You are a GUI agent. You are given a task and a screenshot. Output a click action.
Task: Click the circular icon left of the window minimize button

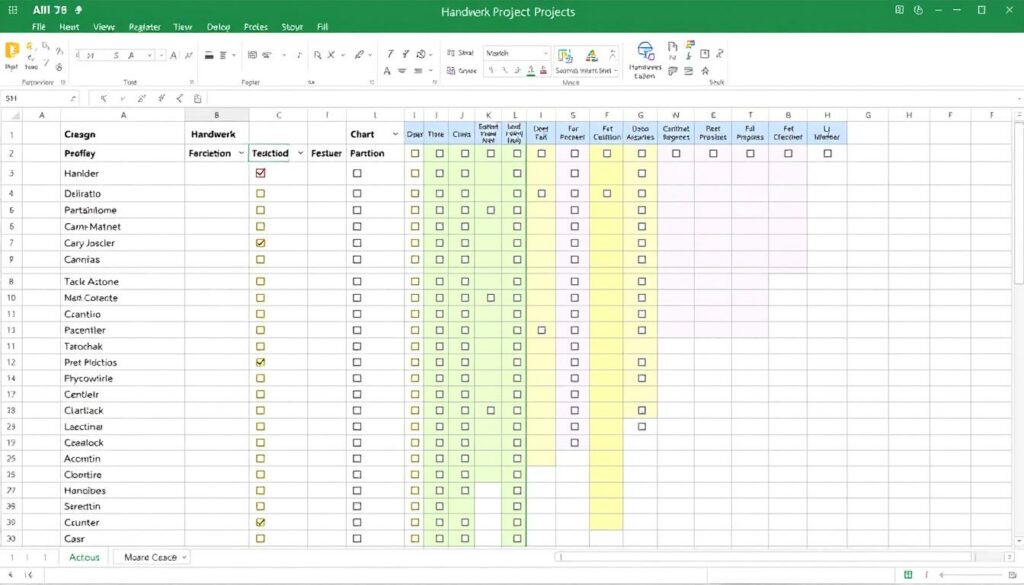[x=918, y=10]
